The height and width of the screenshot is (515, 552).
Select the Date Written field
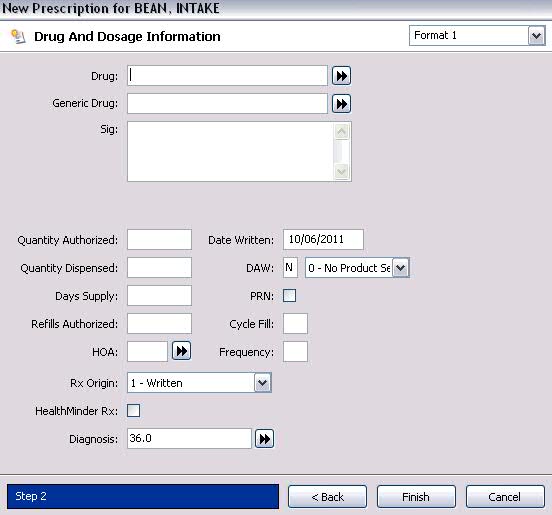(x=323, y=240)
